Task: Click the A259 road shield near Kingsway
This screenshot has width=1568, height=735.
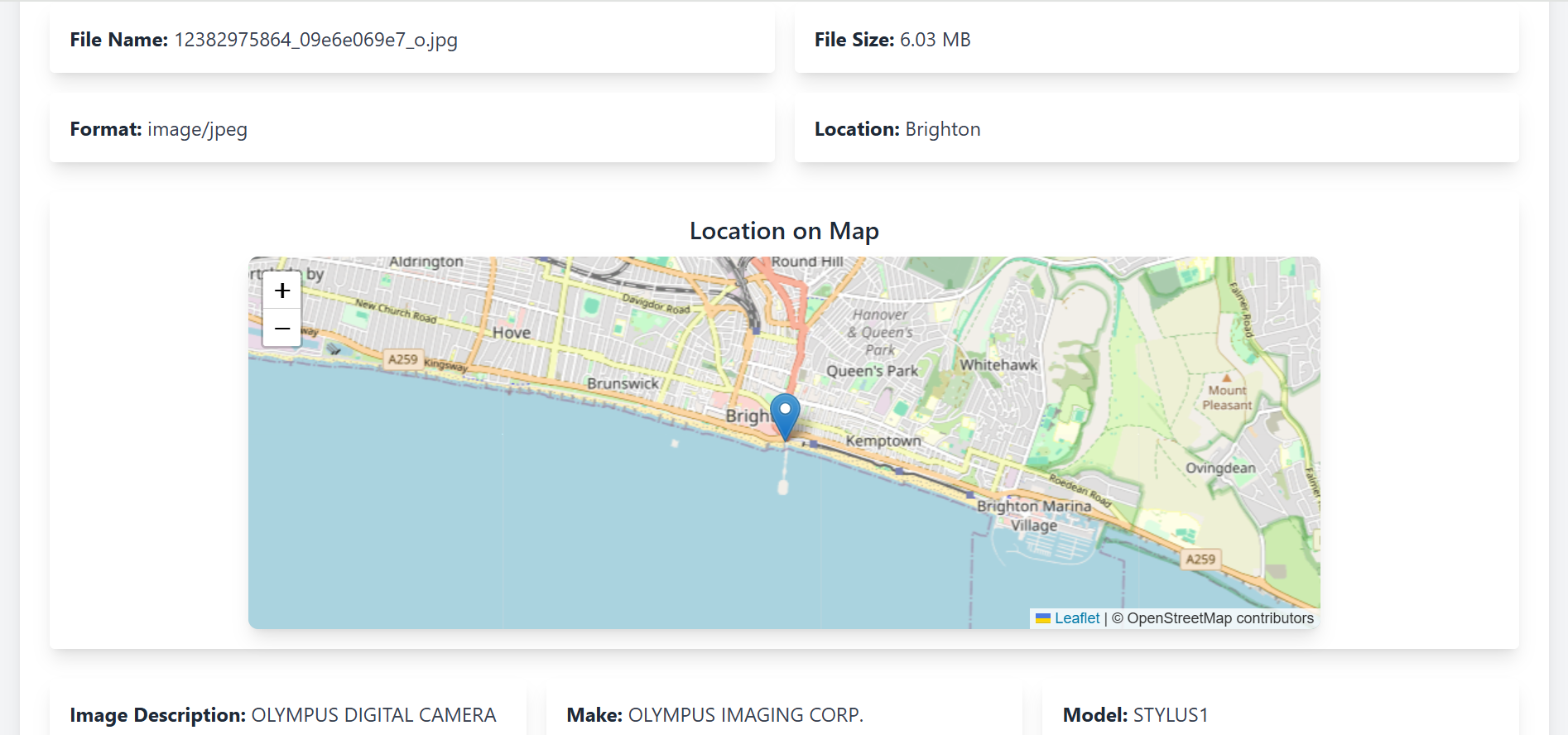Action: (403, 359)
